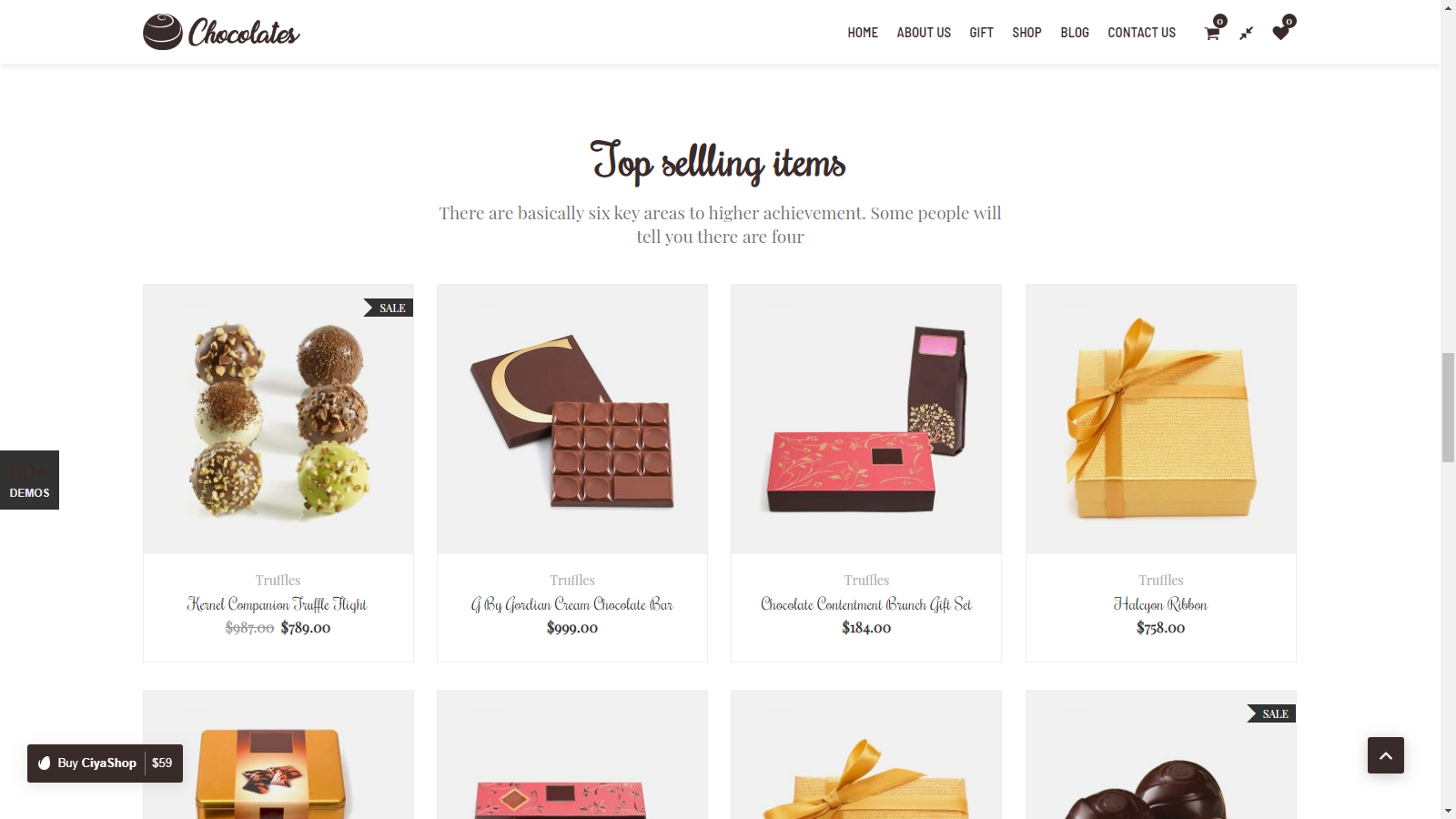The height and width of the screenshot is (819, 1456).
Task: Open the wishlist heart icon
Action: [x=1280, y=33]
